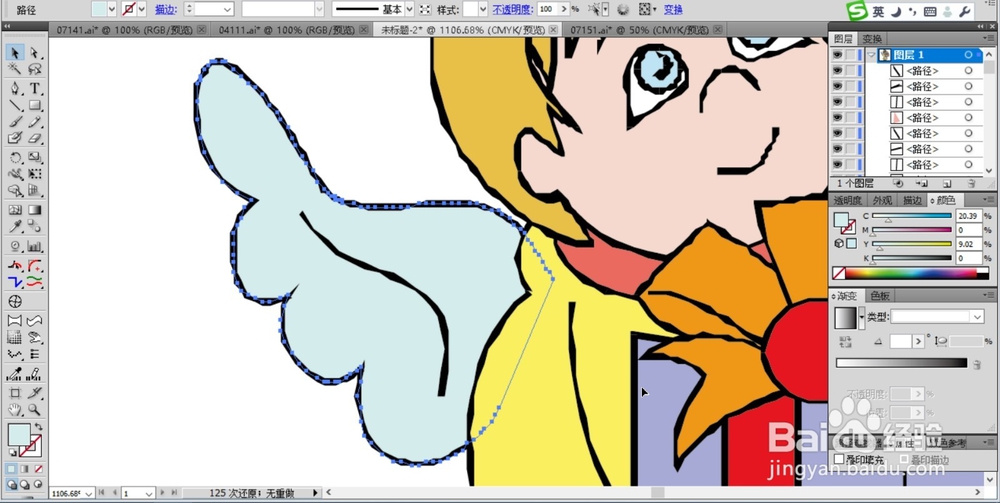This screenshot has width=1000, height=503.
Task: Click the C cyan slider track
Action: (x=912, y=216)
